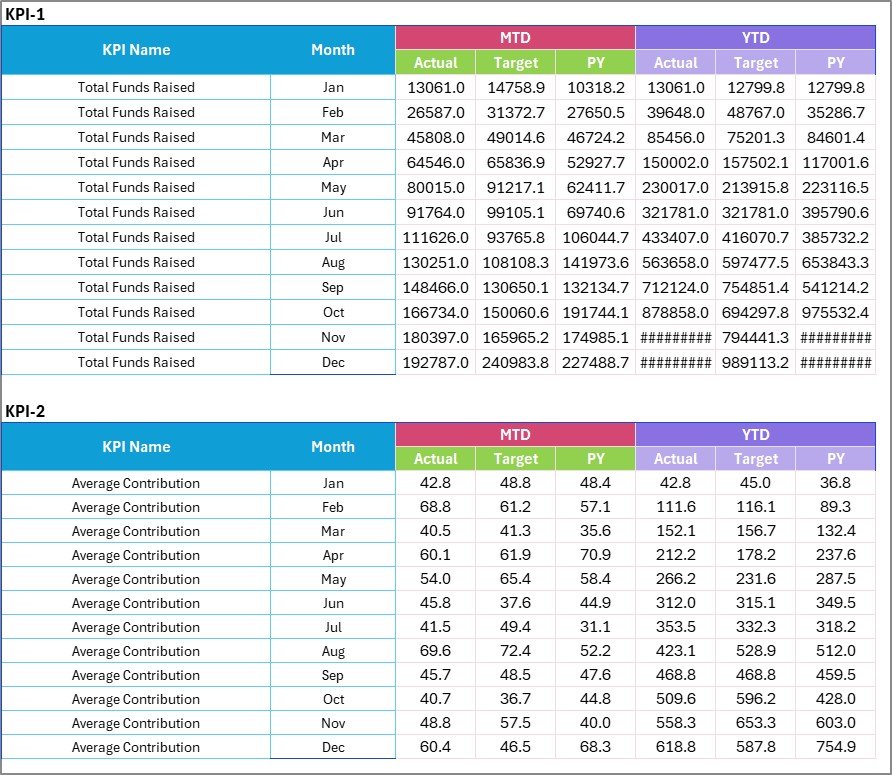
Task: Select the YTD header in KPI-1 table
Action: [756, 37]
